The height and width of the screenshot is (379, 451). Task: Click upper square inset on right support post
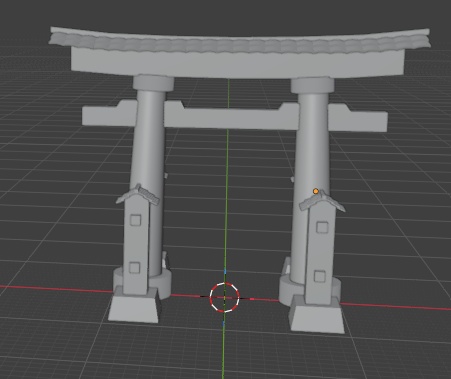(x=322, y=227)
